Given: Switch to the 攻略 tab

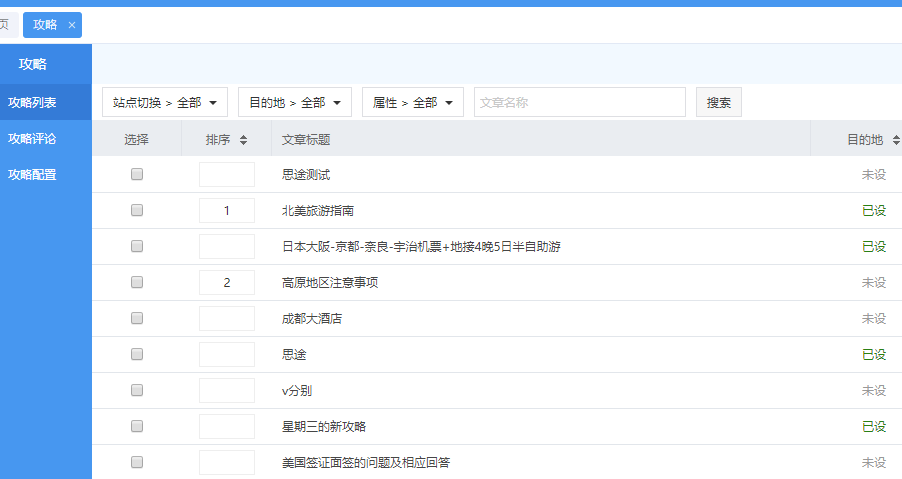Looking at the screenshot, I should coord(45,25).
